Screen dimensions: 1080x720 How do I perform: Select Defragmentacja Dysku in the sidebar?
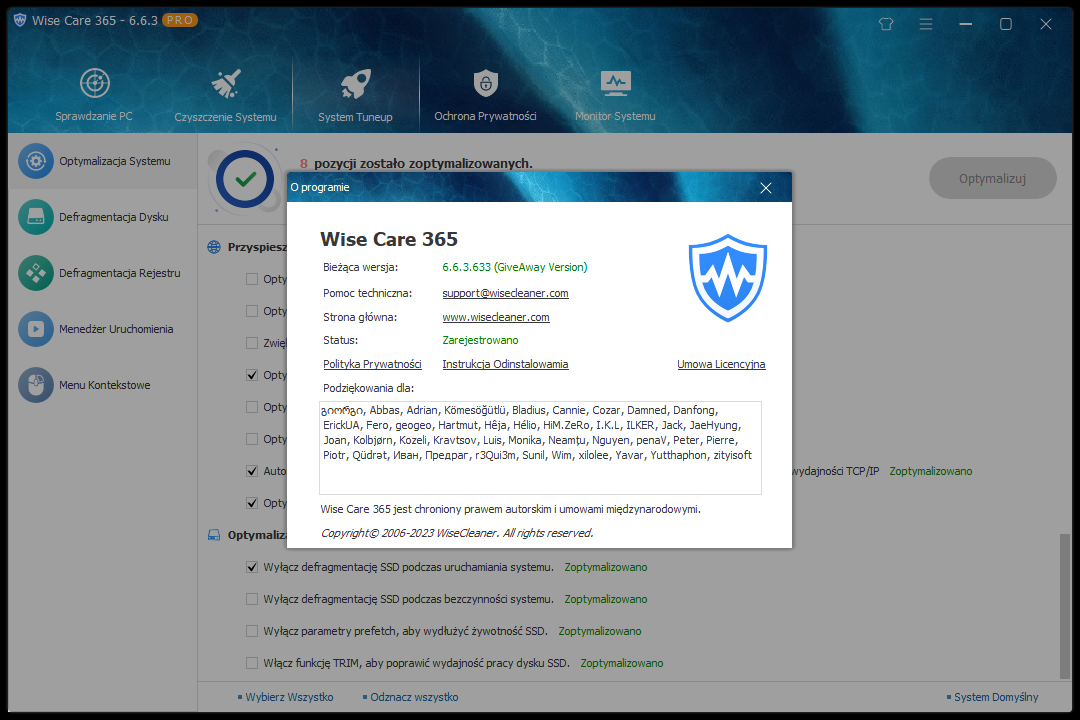(x=103, y=217)
